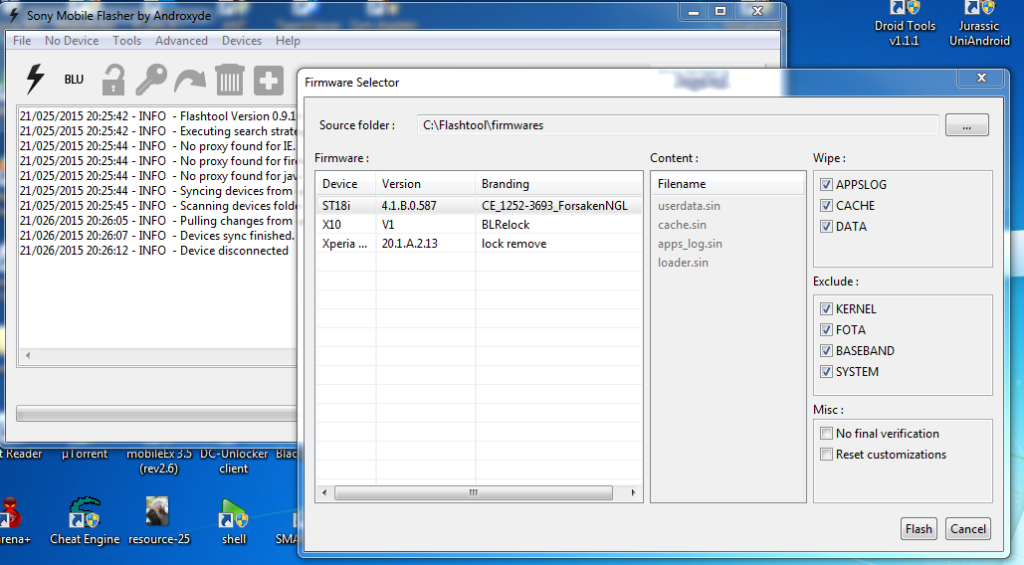Click firmware table scroll left arrow
This screenshot has height=565, width=1024.
(x=325, y=492)
